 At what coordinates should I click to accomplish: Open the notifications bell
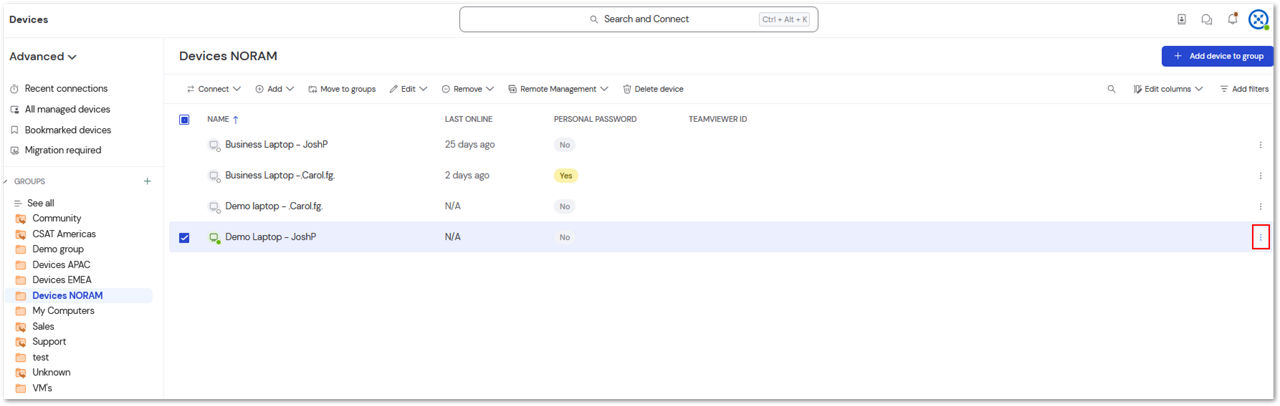pyautogui.click(x=1233, y=19)
